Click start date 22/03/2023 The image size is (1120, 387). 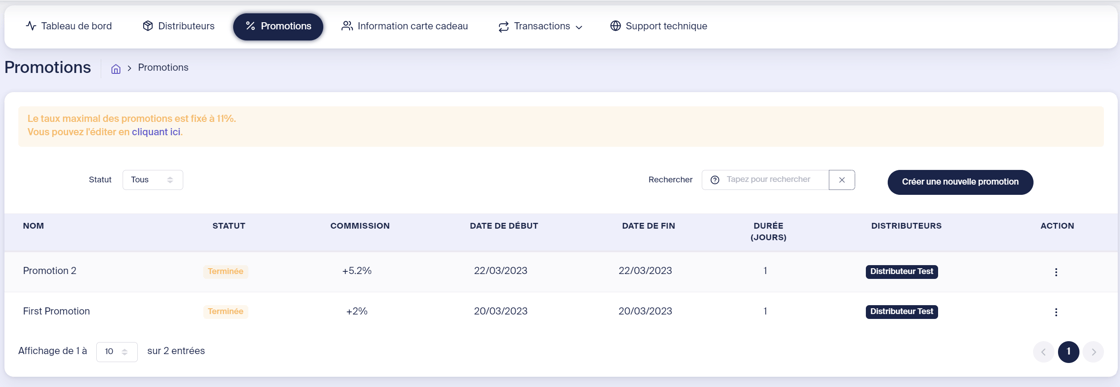tap(501, 271)
